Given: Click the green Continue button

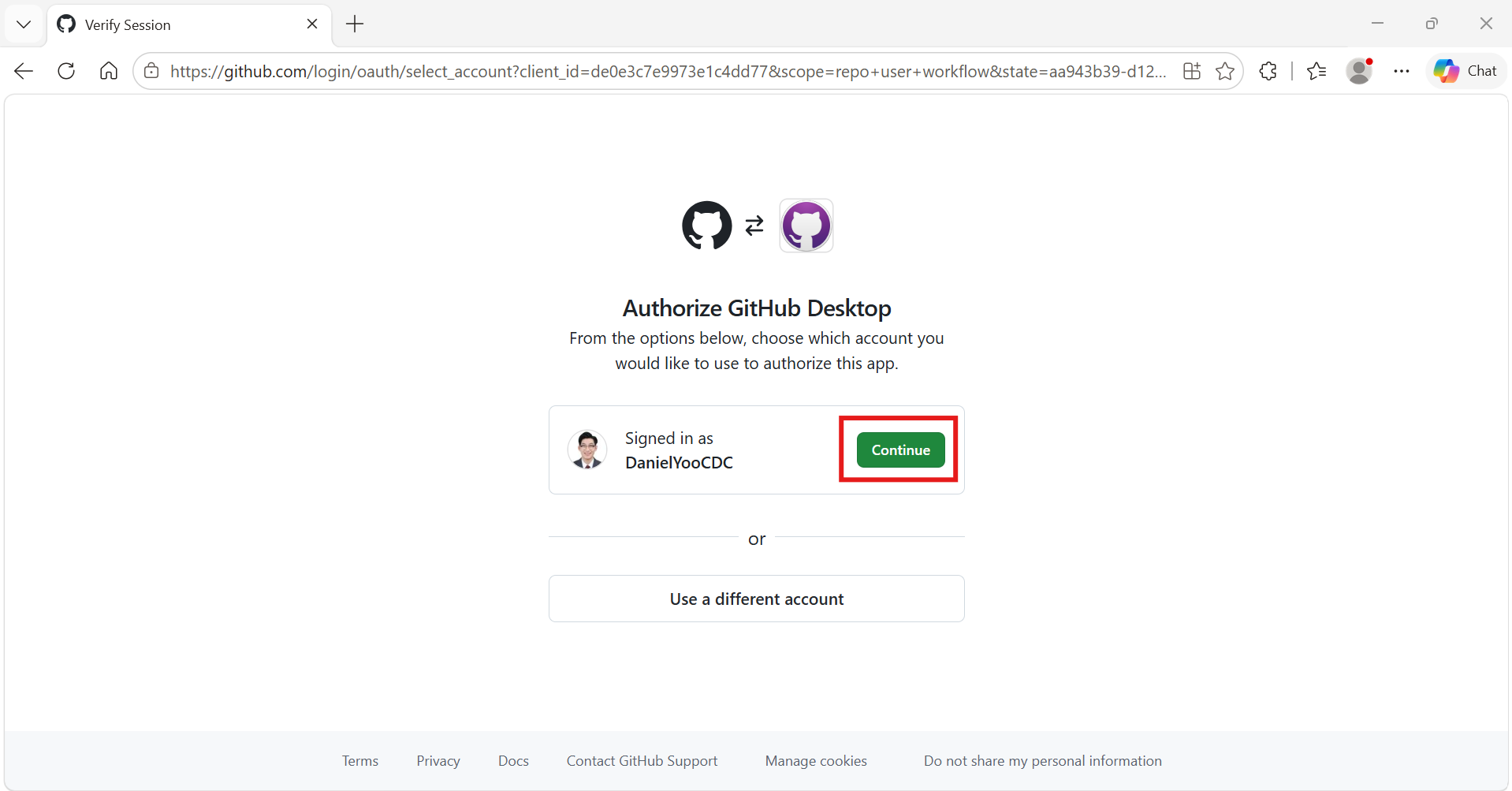Looking at the screenshot, I should 900,450.
